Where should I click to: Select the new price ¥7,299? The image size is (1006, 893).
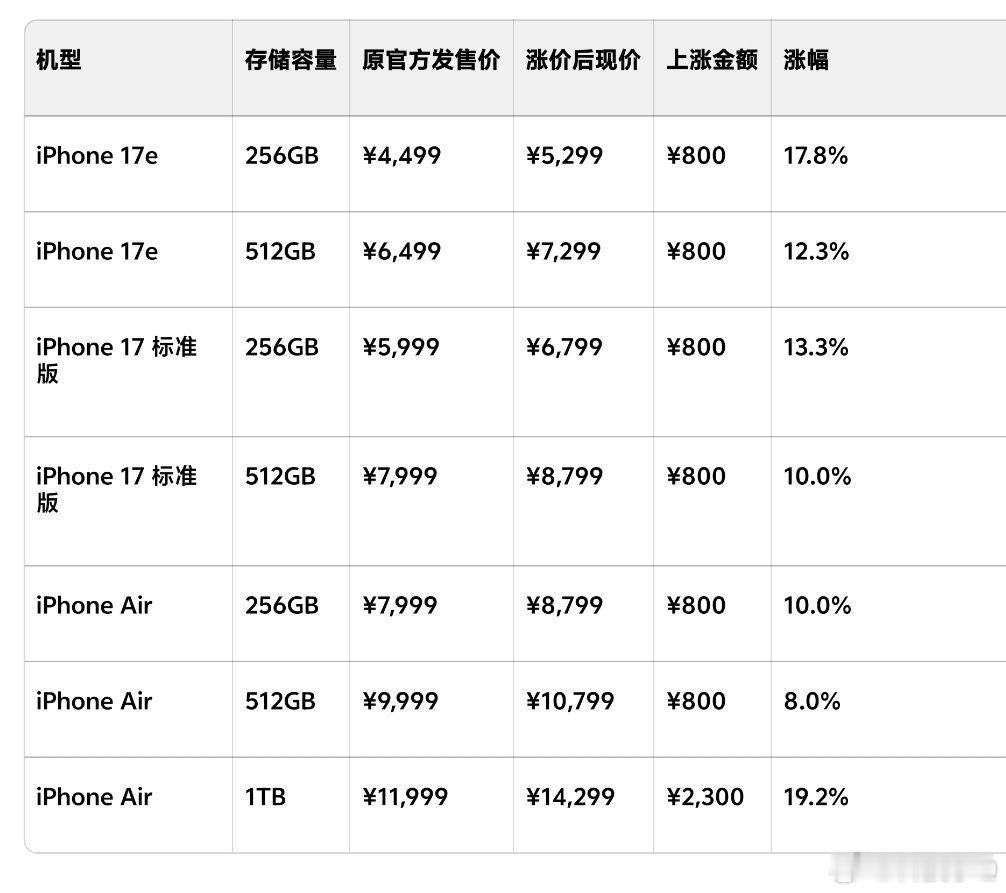click(563, 251)
